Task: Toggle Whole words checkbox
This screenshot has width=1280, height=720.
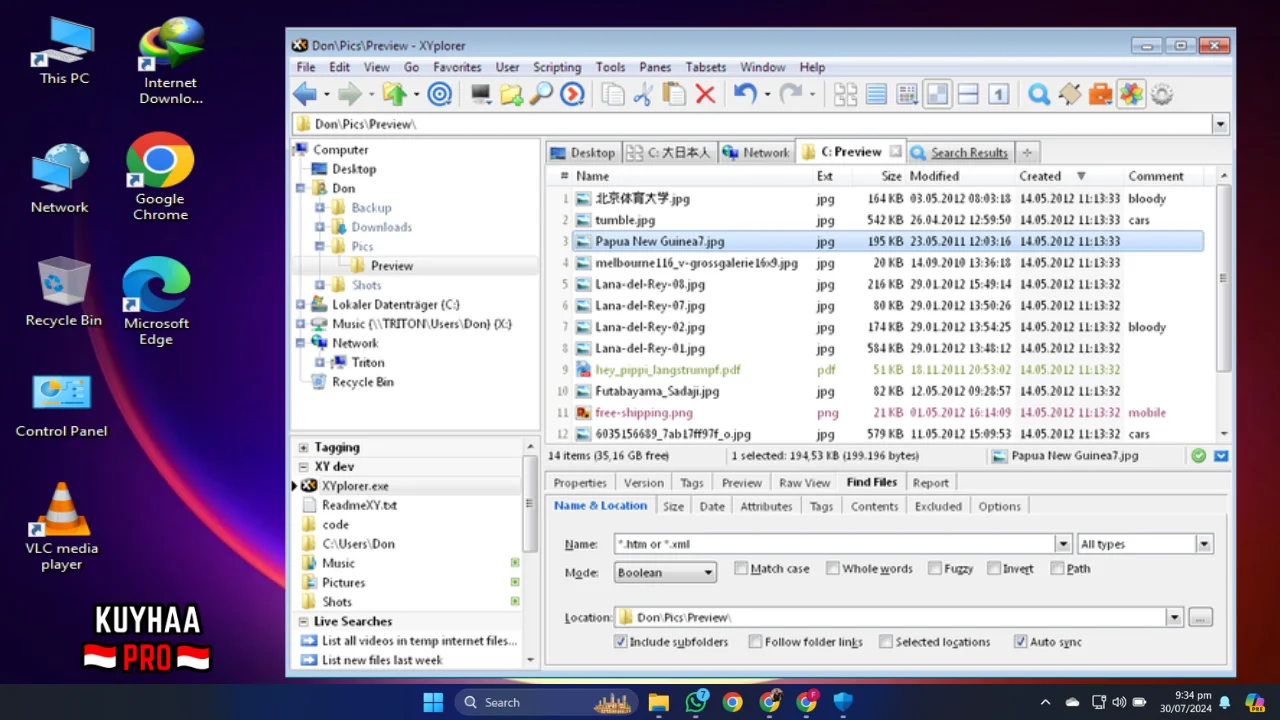Action: click(832, 568)
